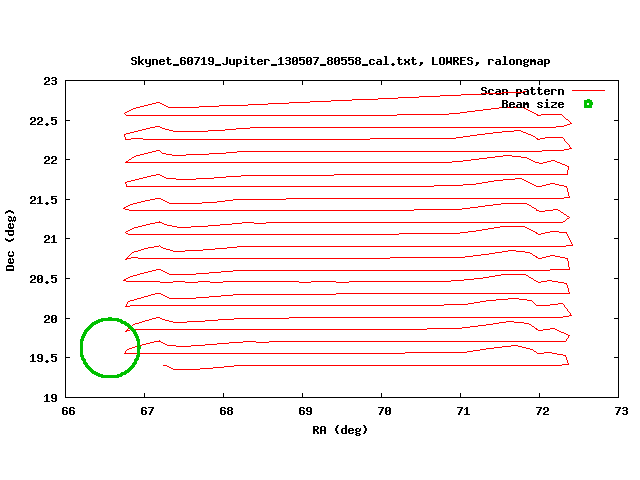Click the 'Dec (deg)' axis label
The height and width of the screenshot is (480, 640).
pyautogui.click(x=10, y=240)
